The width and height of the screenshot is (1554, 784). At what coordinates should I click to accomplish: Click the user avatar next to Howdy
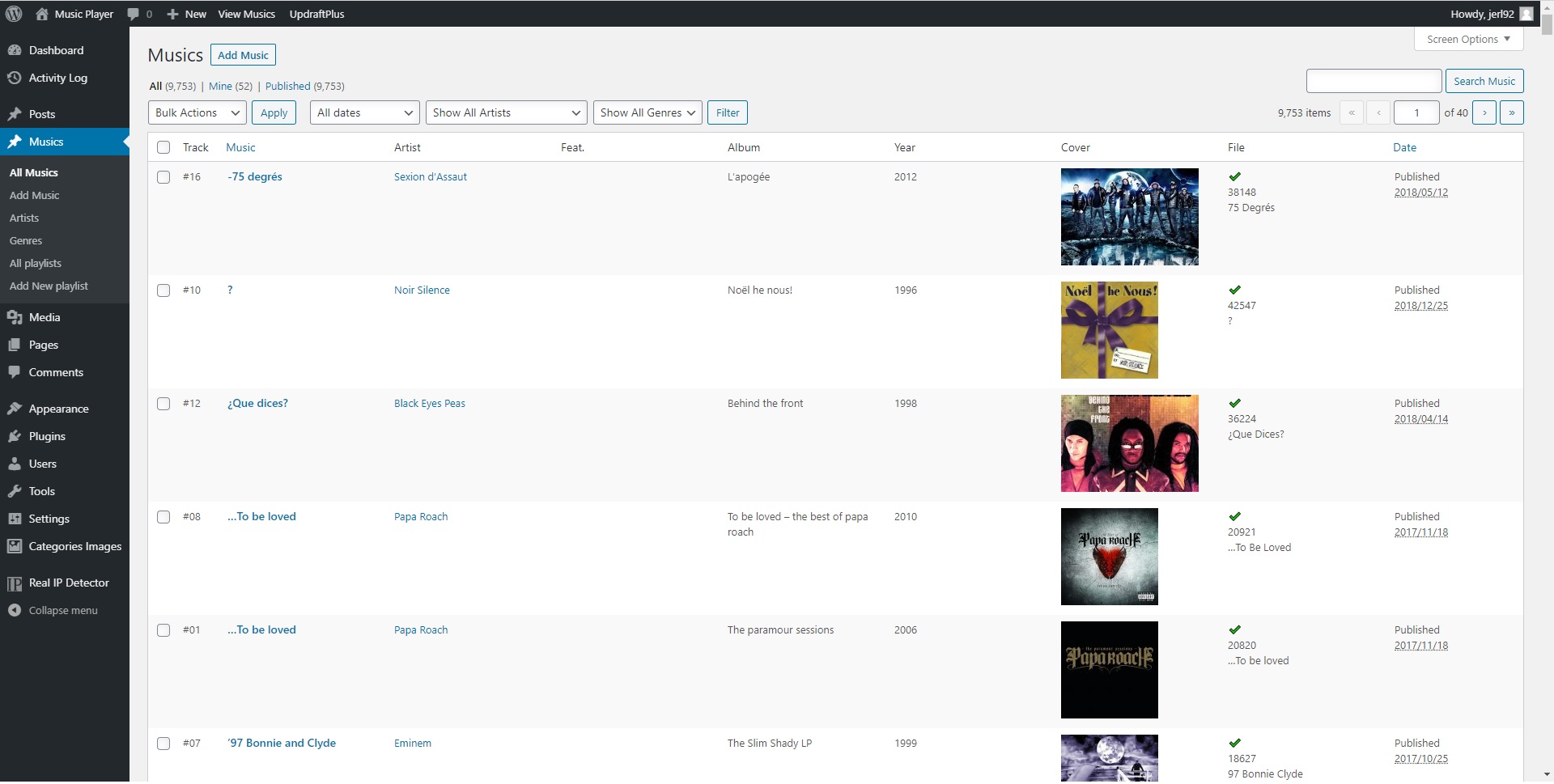[1526, 14]
